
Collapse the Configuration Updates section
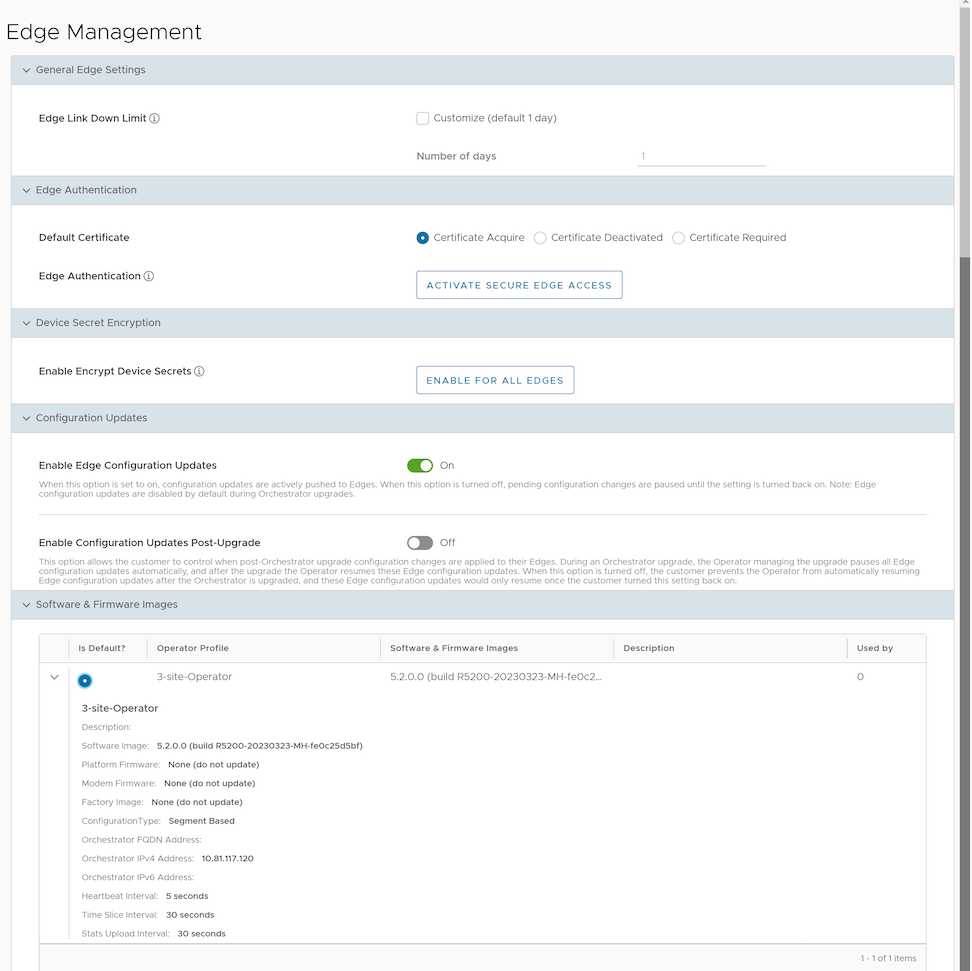pos(26,418)
